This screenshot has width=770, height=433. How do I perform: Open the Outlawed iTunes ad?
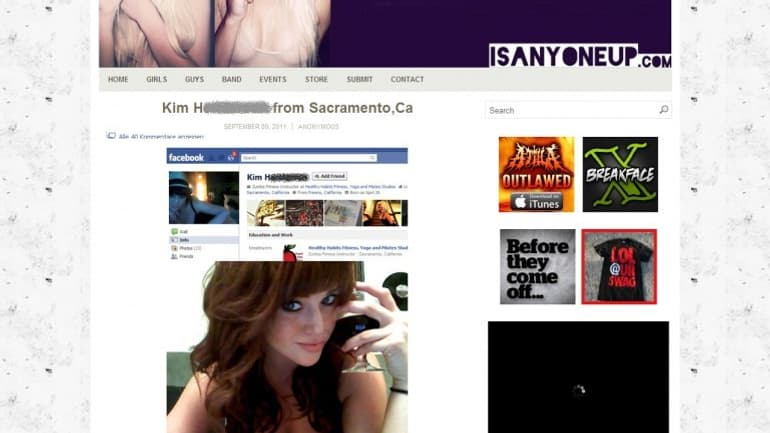click(536, 174)
